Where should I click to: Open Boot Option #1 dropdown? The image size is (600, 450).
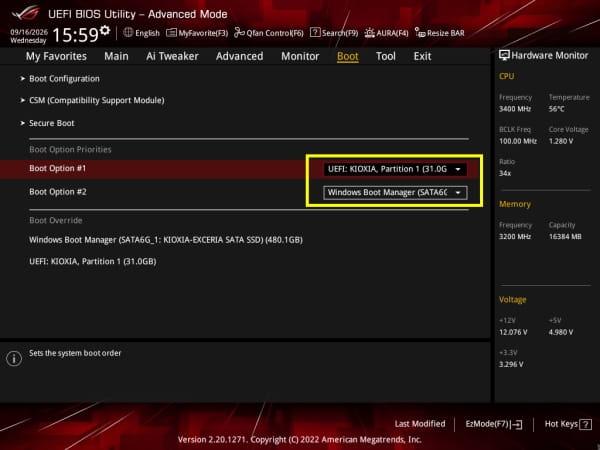395,169
